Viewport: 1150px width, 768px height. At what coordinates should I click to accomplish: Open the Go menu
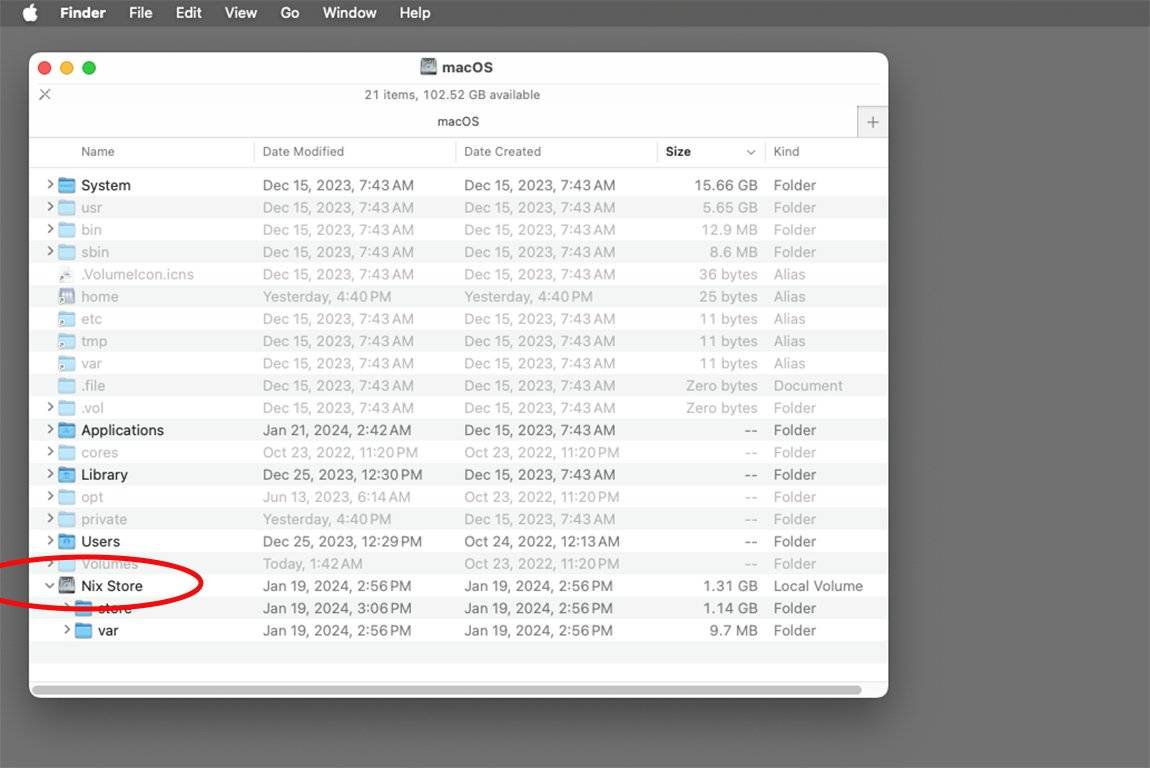click(290, 13)
